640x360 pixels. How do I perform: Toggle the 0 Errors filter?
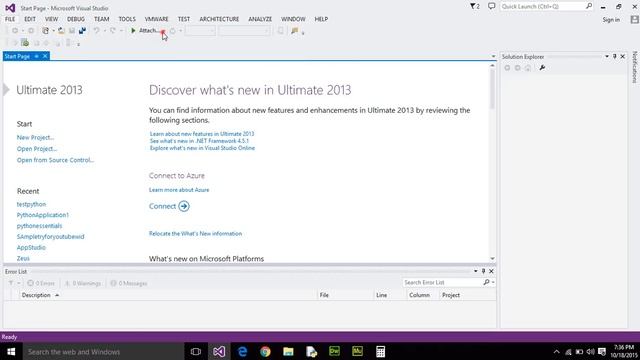[41, 283]
